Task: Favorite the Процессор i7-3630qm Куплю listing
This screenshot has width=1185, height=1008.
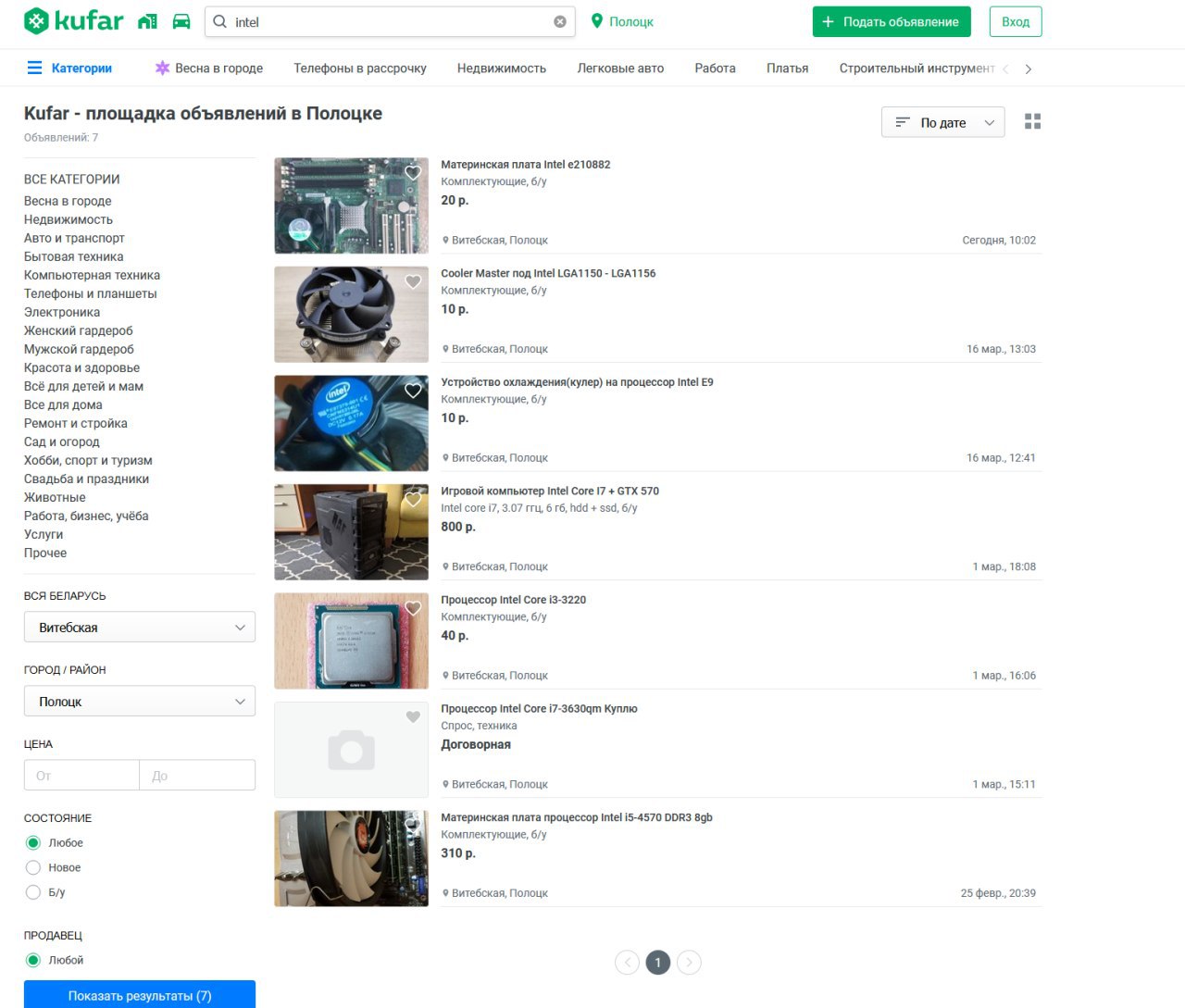Action: (x=413, y=716)
